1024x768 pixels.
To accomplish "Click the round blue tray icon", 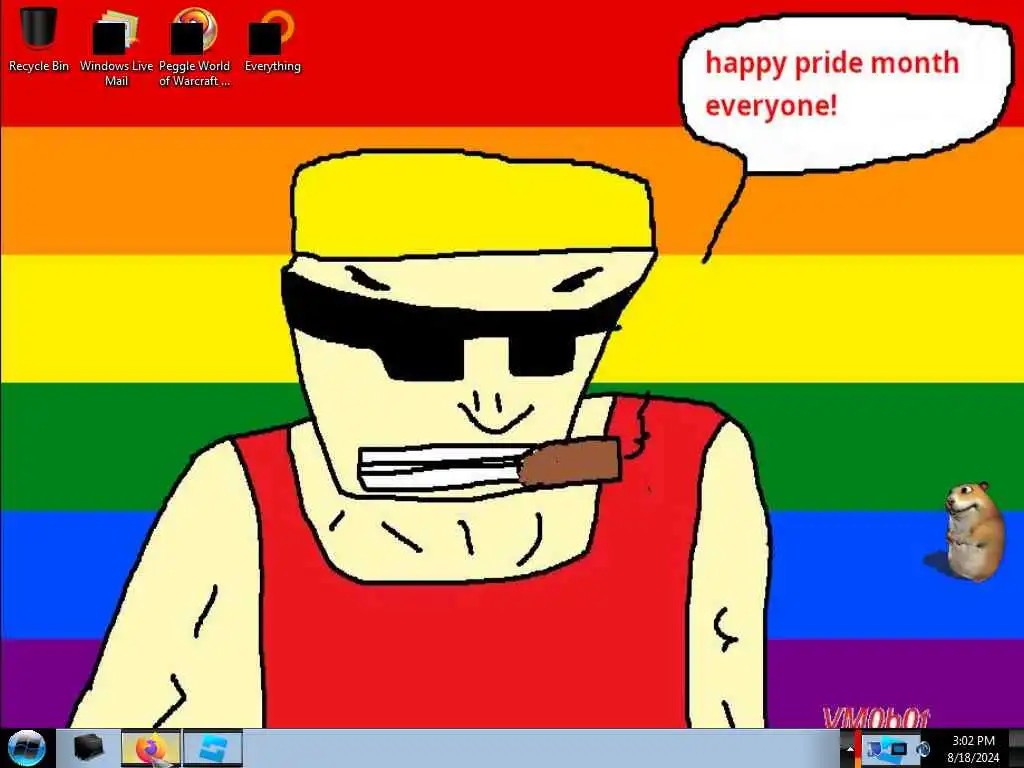I will click(x=923, y=749).
